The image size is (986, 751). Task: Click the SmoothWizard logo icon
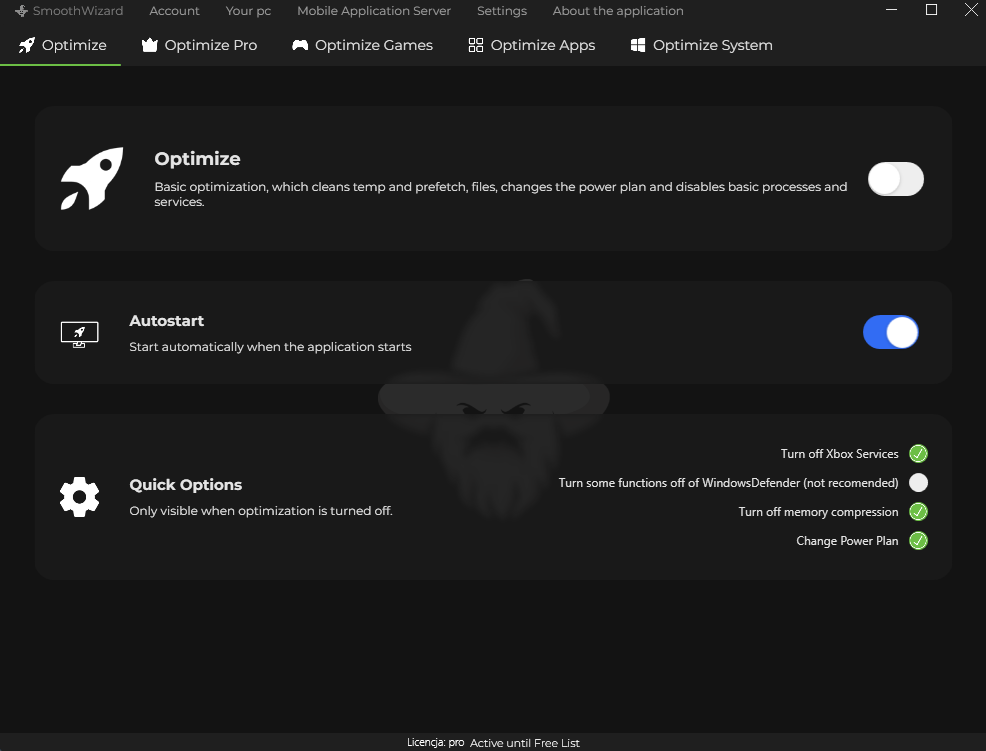point(21,11)
